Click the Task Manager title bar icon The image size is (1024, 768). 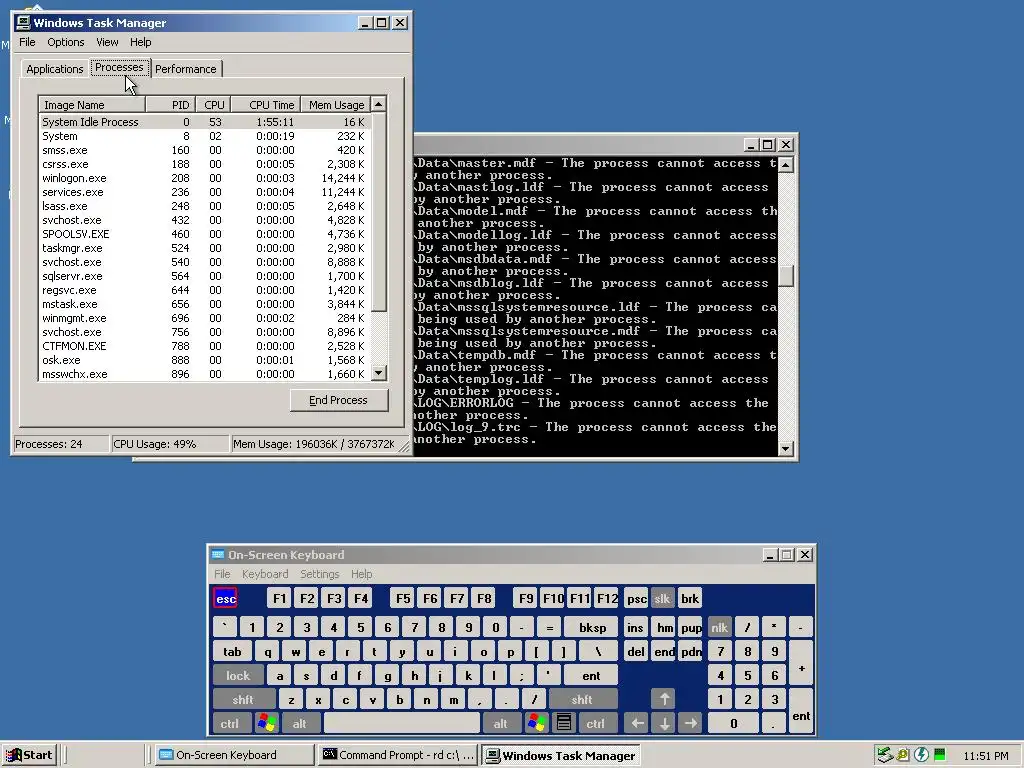click(x=24, y=22)
